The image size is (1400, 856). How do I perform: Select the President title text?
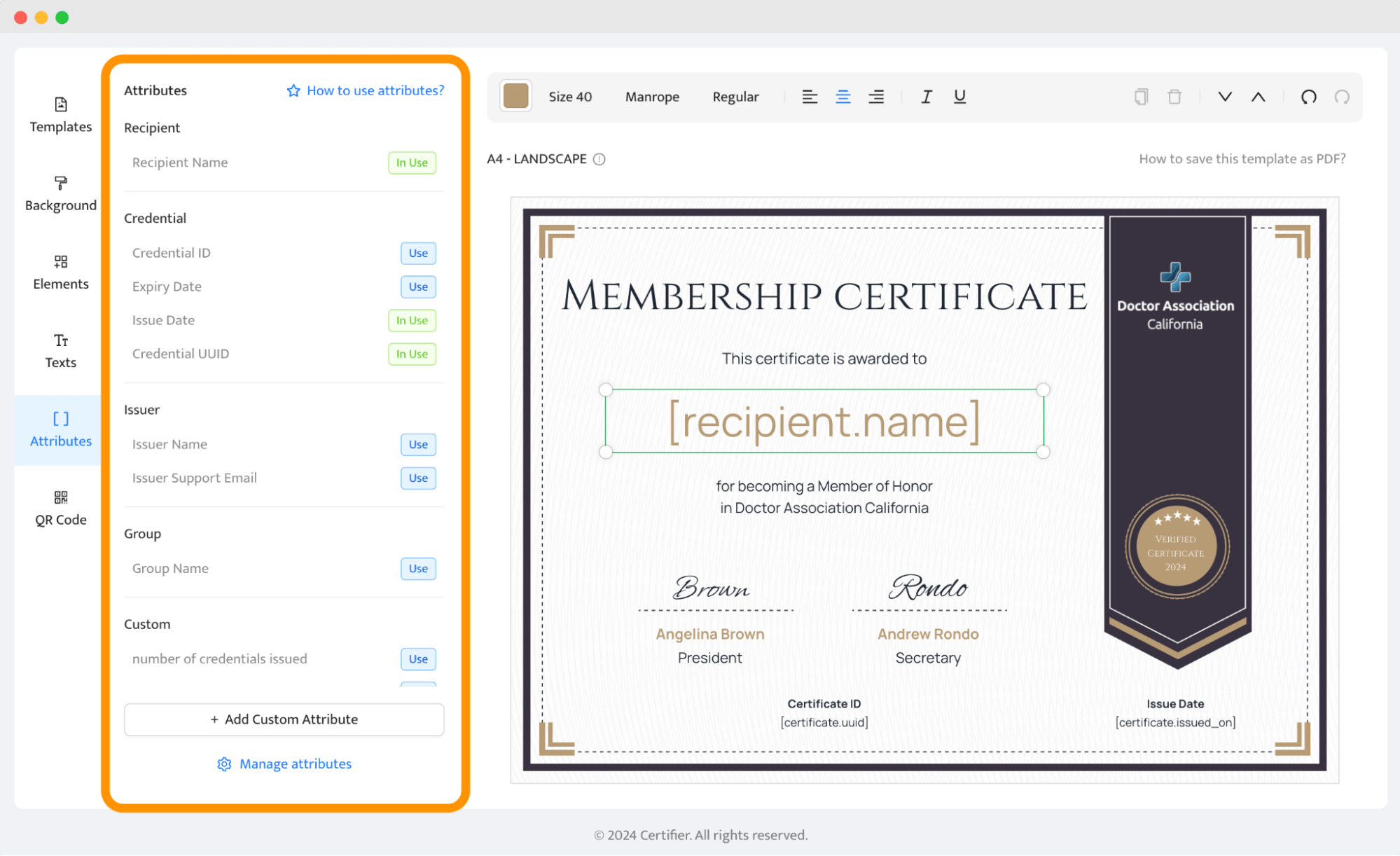pyautogui.click(x=709, y=658)
